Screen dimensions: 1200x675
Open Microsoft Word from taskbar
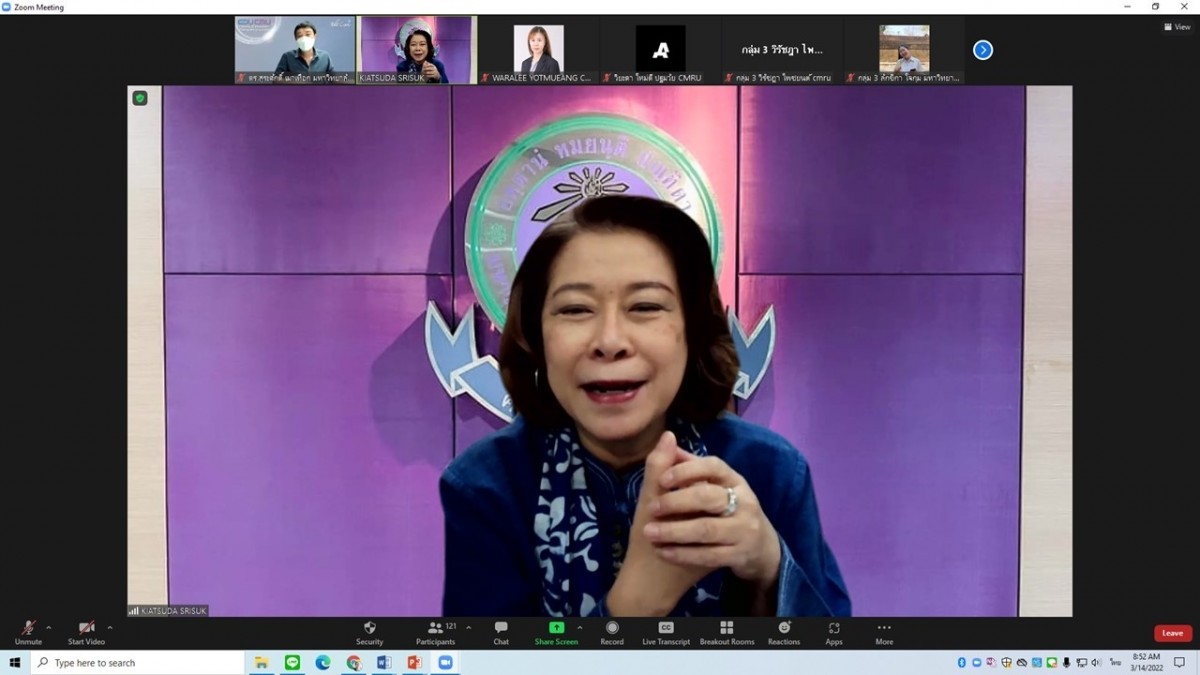pyautogui.click(x=384, y=662)
